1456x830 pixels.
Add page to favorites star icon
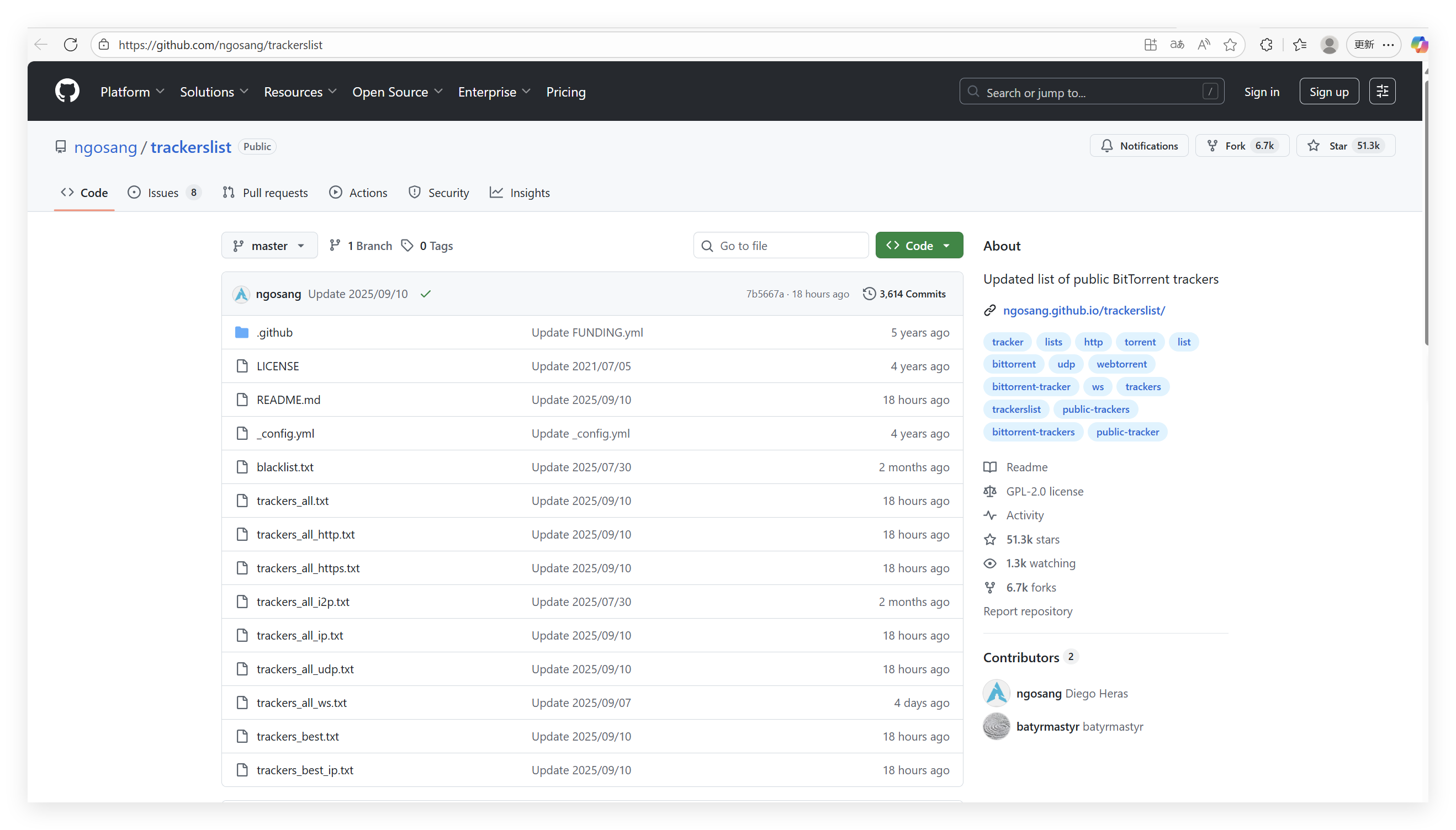tap(1230, 45)
